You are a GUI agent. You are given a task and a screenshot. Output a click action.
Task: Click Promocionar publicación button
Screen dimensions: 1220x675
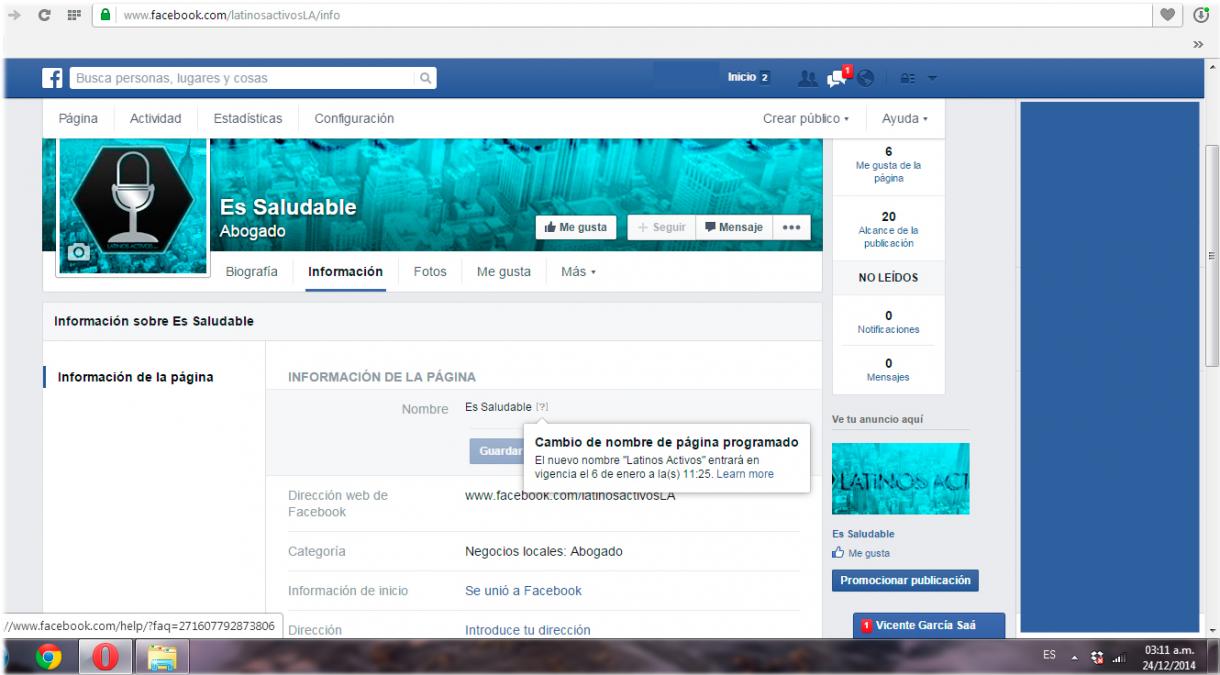click(905, 580)
